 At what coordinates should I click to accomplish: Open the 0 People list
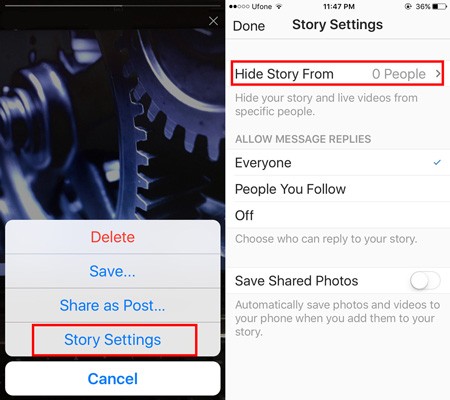coord(399,74)
